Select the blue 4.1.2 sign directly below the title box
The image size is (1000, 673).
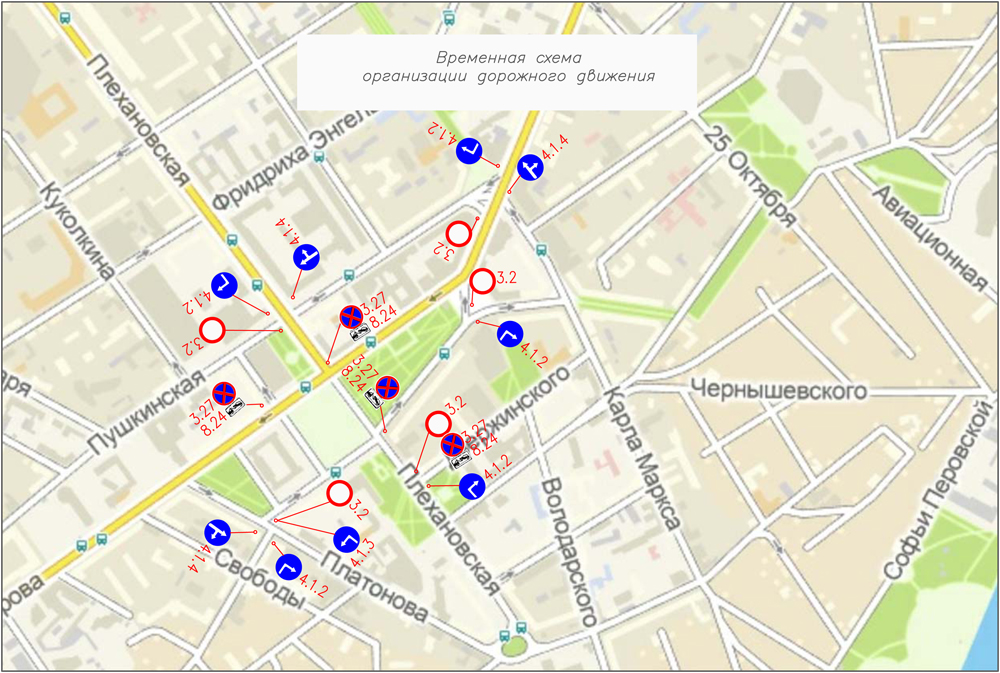[470, 151]
